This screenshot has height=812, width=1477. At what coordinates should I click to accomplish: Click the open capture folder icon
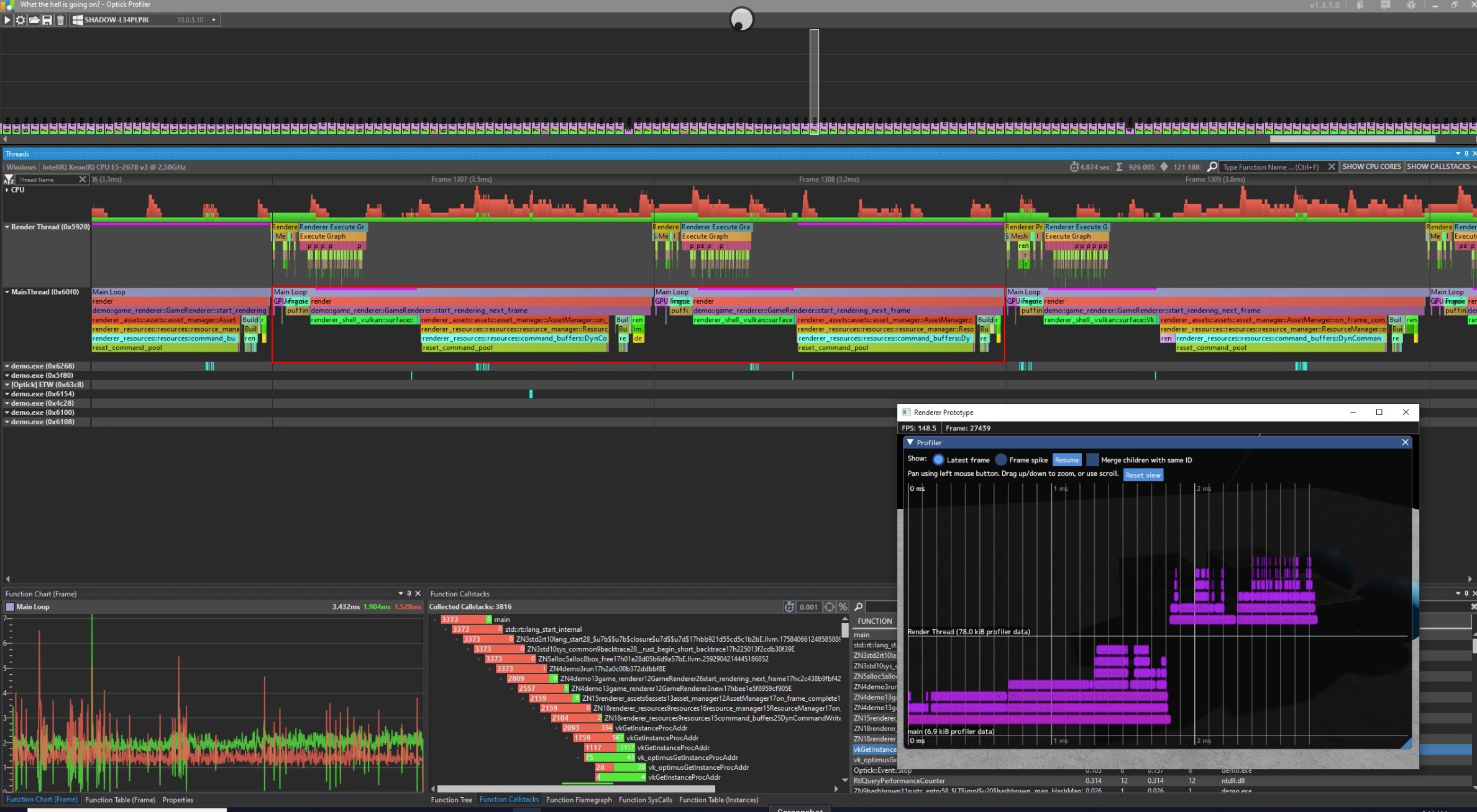(34, 20)
